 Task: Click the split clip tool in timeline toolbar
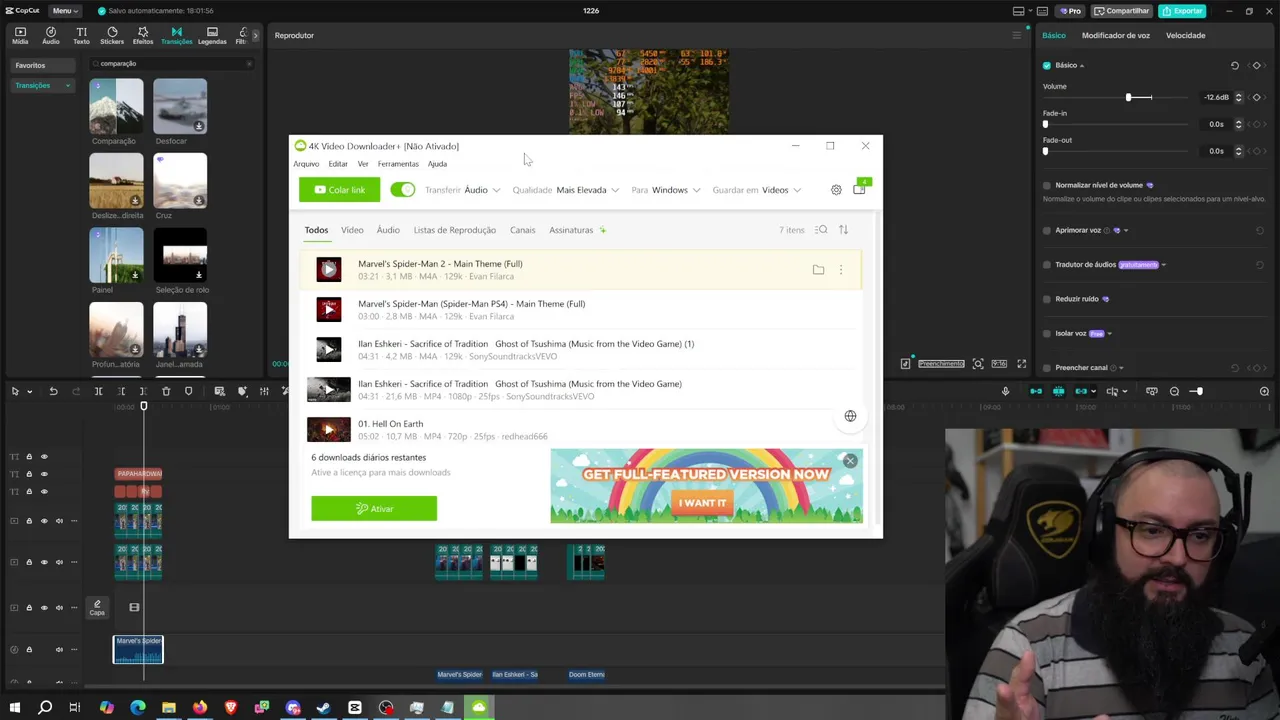click(x=99, y=391)
